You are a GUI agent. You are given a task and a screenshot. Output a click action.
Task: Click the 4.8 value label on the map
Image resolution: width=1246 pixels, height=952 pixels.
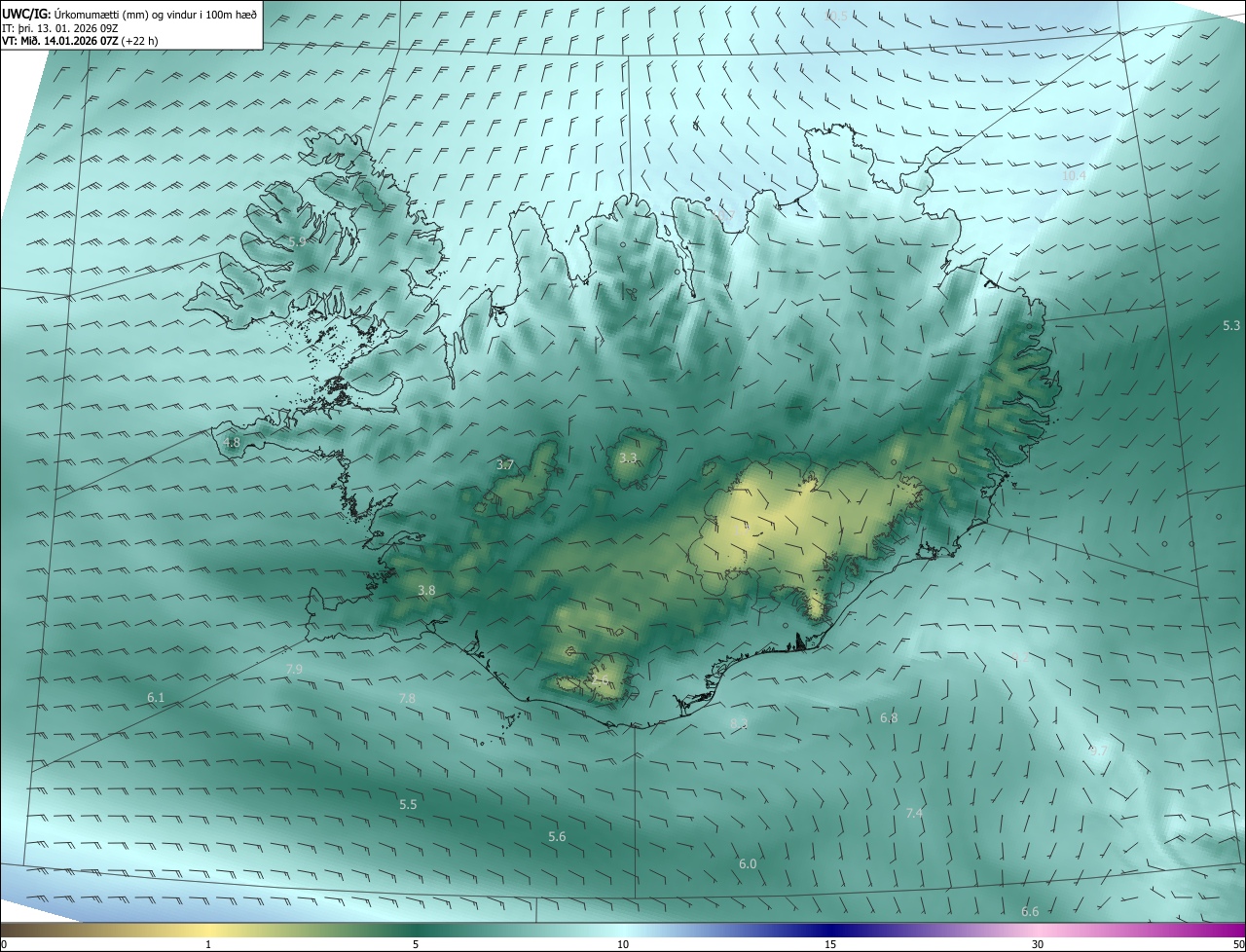click(232, 443)
